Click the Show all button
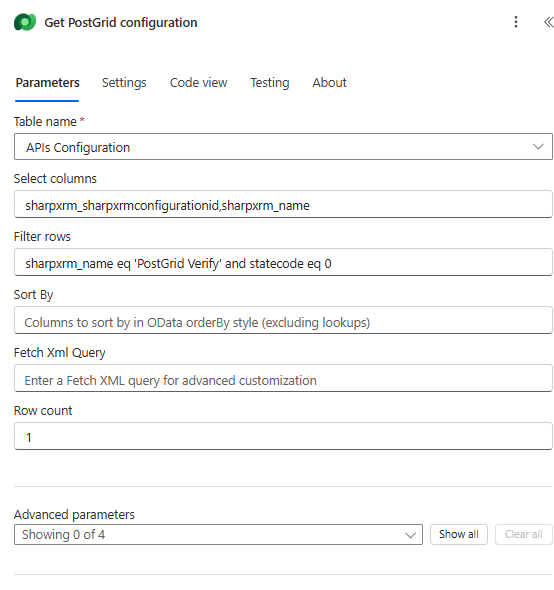Viewport: 554px width, 590px height. 459,534
